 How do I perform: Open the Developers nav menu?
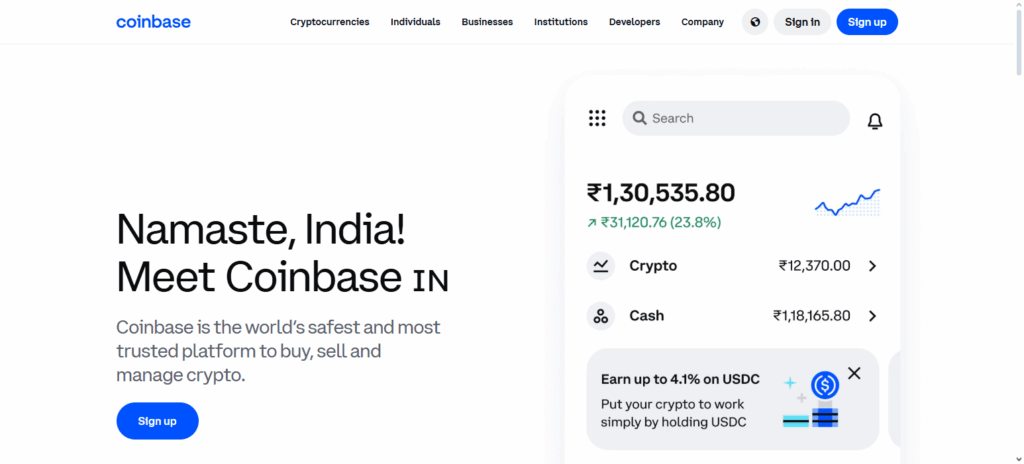click(634, 22)
